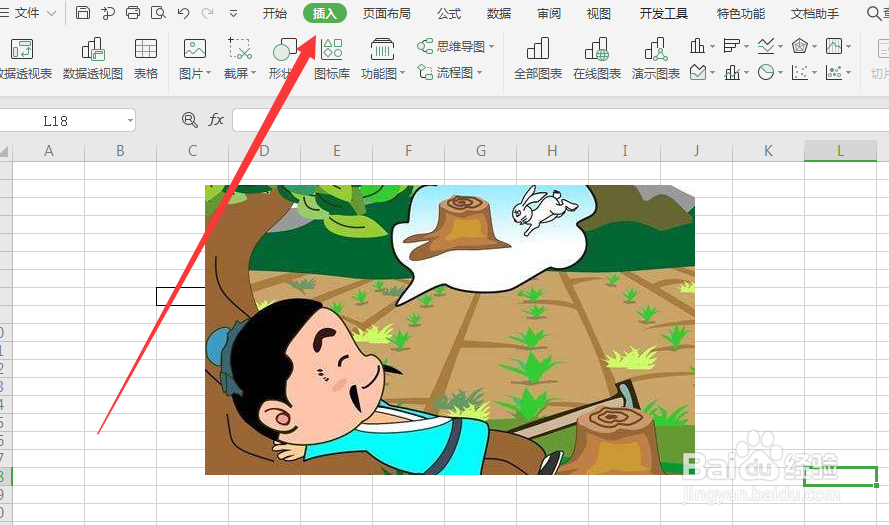Click the select-all corner of the sheet
Viewport: 889px width, 525px height.
pyautogui.click(x=5, y=151)
